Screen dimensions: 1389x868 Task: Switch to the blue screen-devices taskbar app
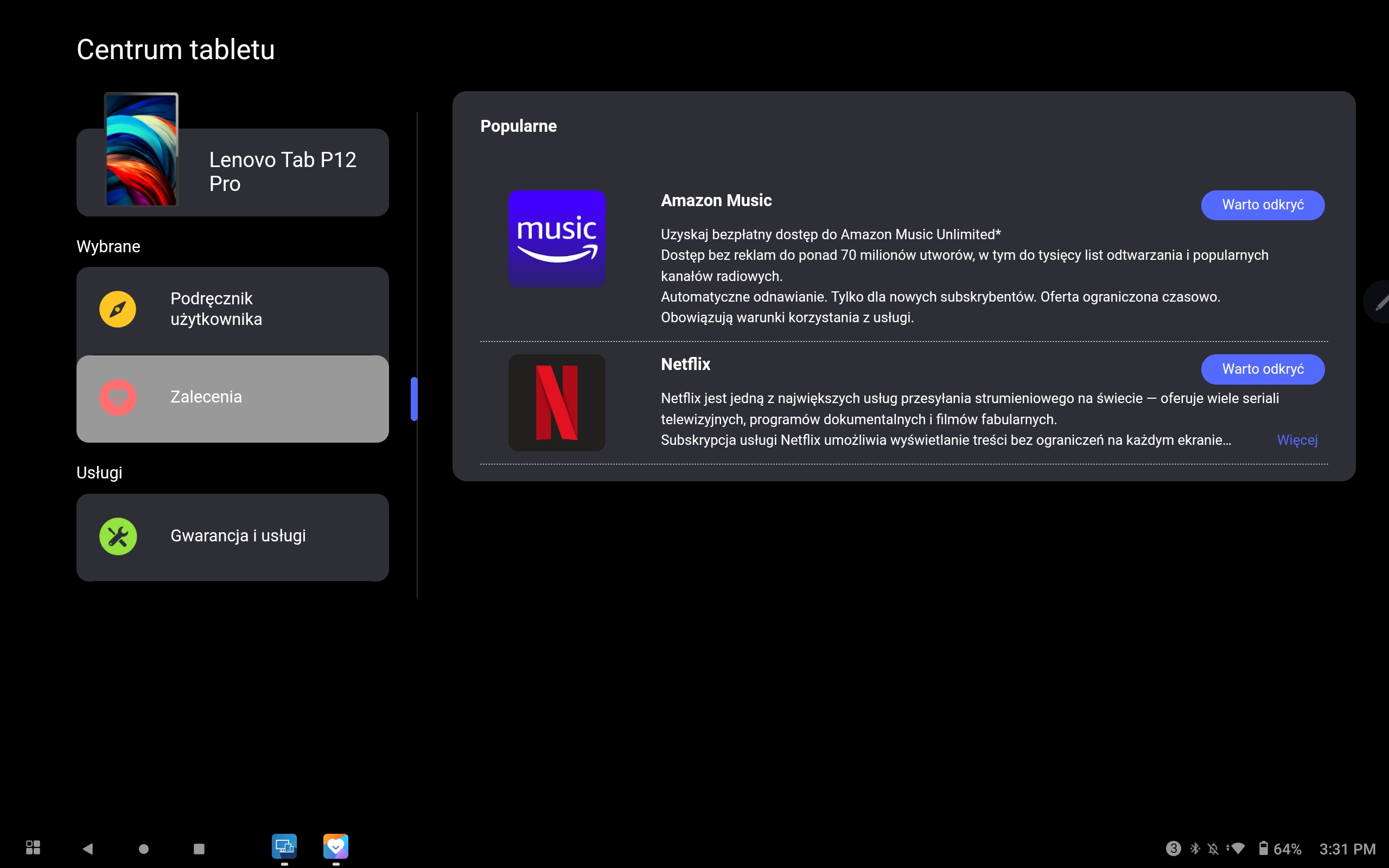[284, 846]
